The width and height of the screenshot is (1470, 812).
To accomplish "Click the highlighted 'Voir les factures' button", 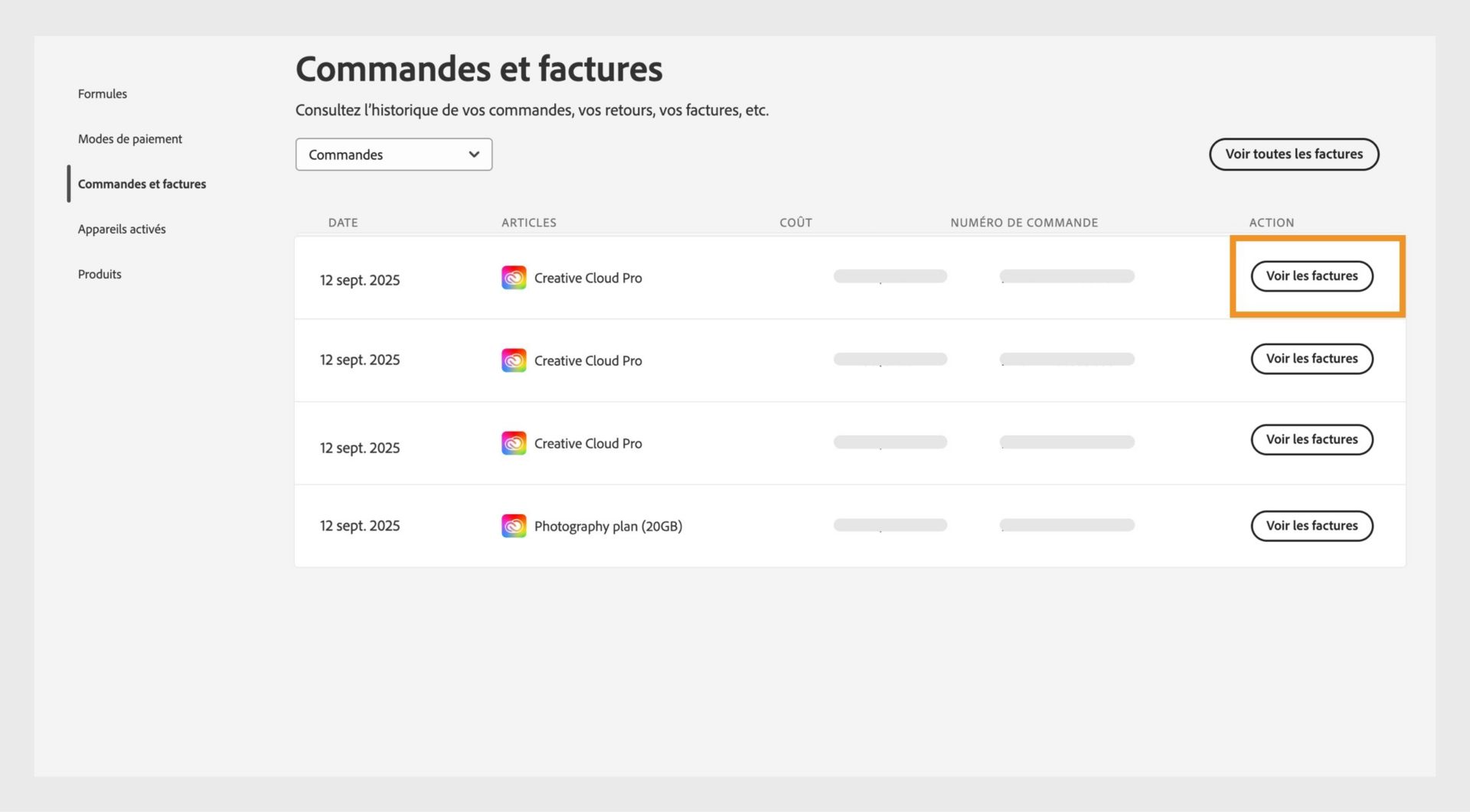I will (x=1312, y=276).
